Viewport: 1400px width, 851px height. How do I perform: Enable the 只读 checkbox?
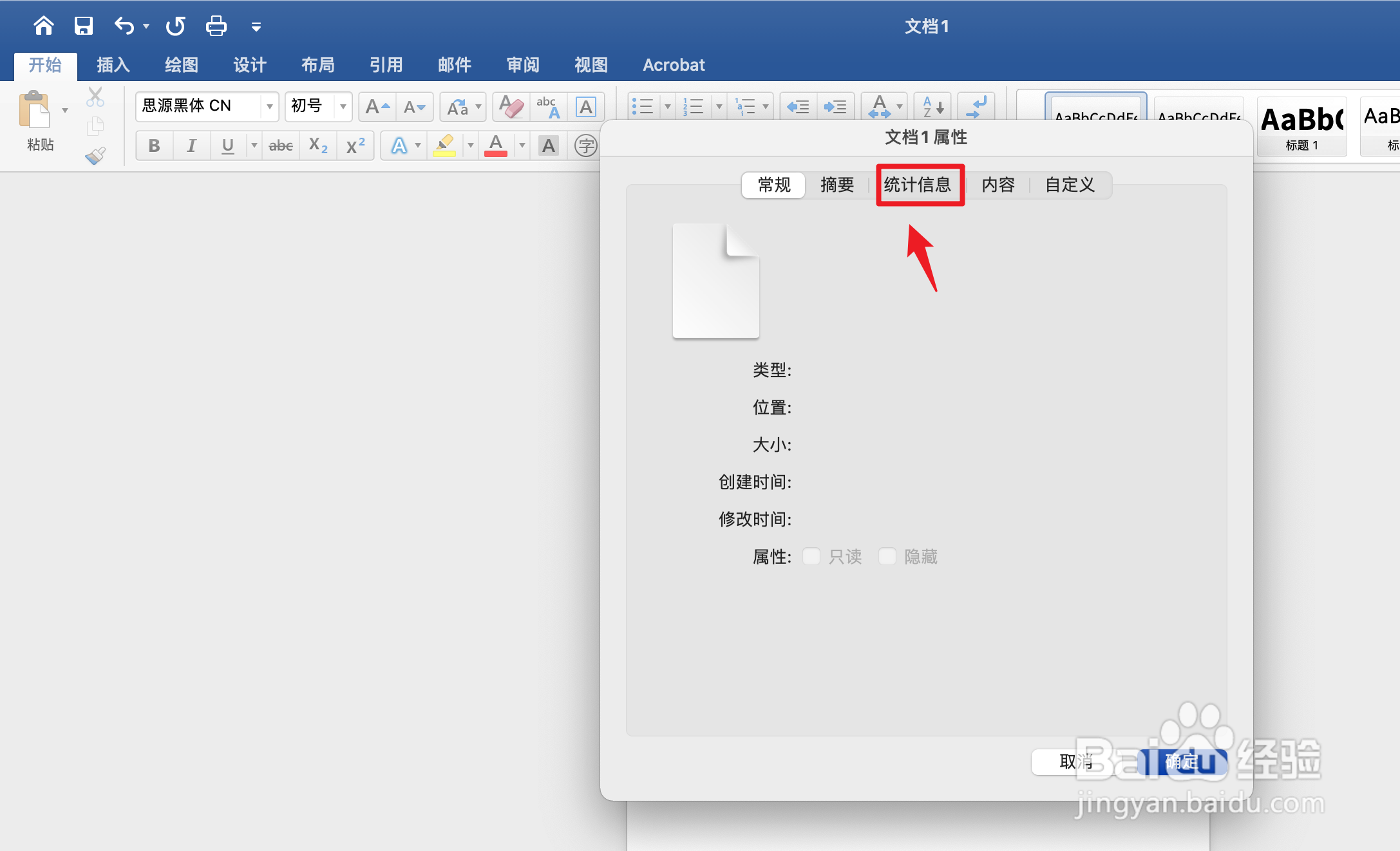click(x=811, y=556)
